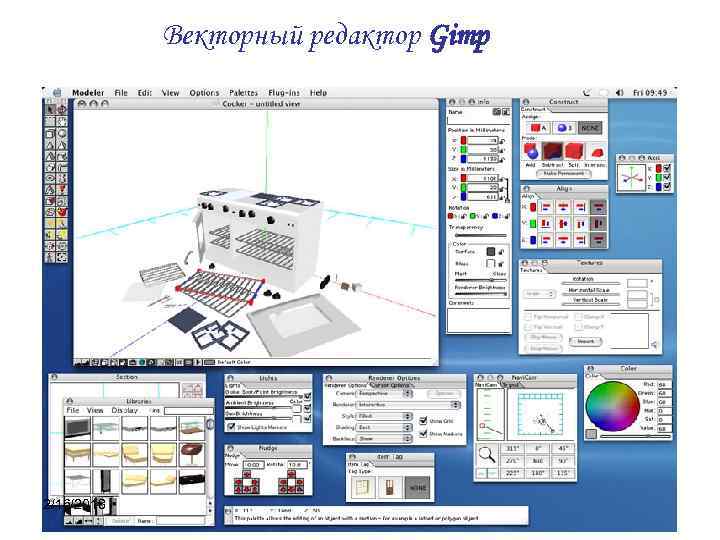This screenshot has width=720, height=540.
Task: Click the magnifier zoom icon in NaviCam
Action: (487, 455)
